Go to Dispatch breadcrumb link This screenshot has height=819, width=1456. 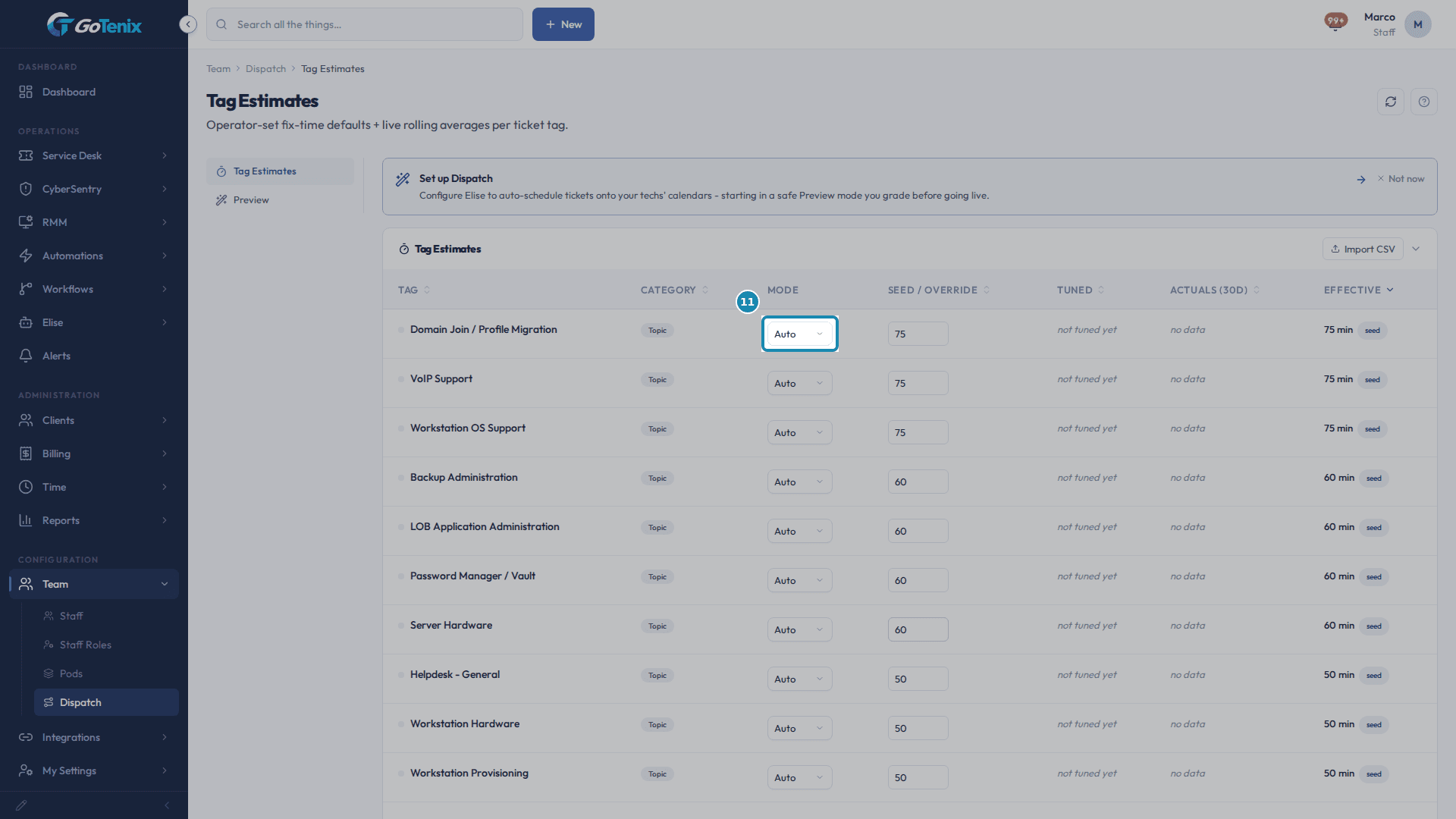[265, 69]
